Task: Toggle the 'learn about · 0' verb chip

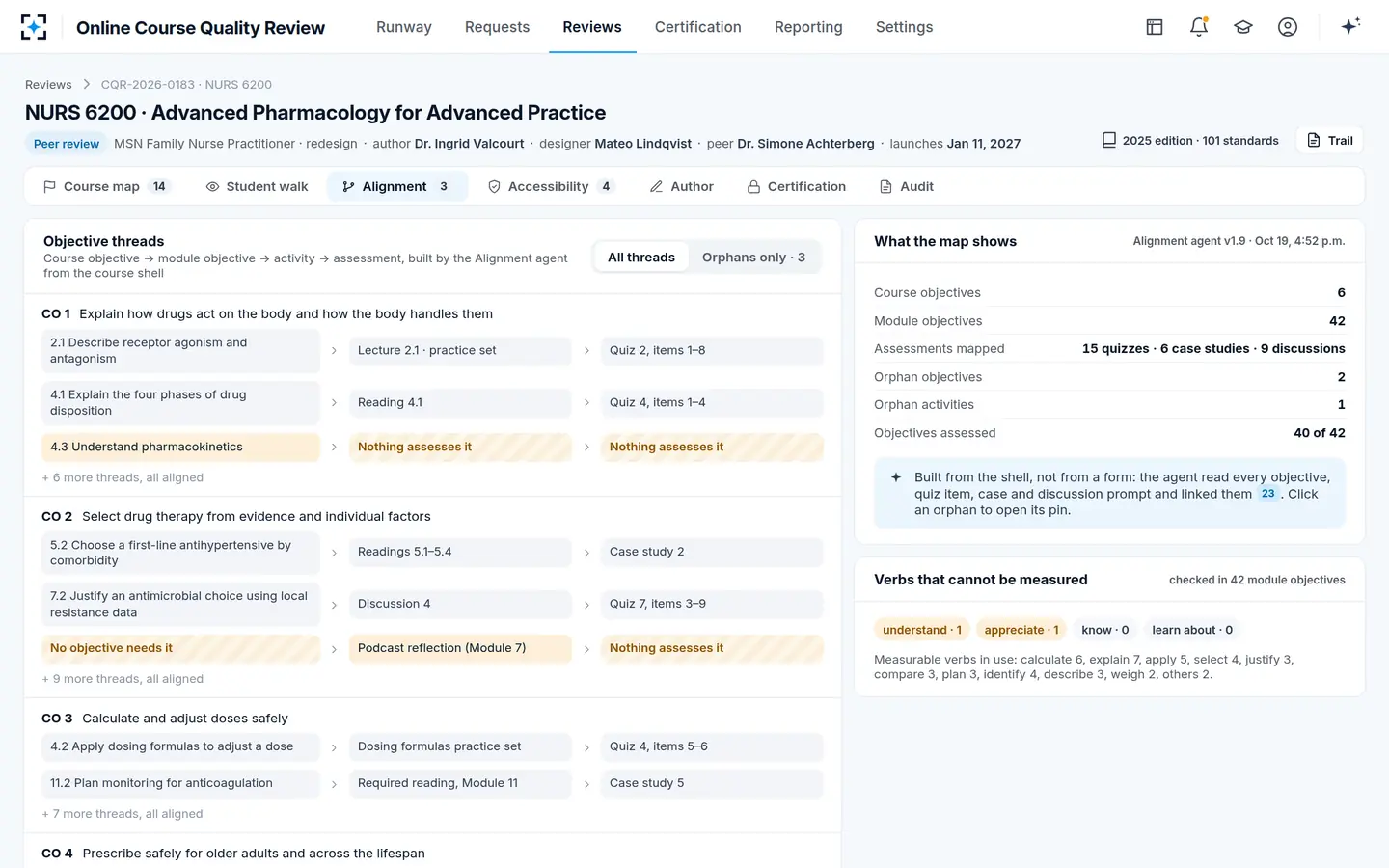Action: tap(1192, 630)
